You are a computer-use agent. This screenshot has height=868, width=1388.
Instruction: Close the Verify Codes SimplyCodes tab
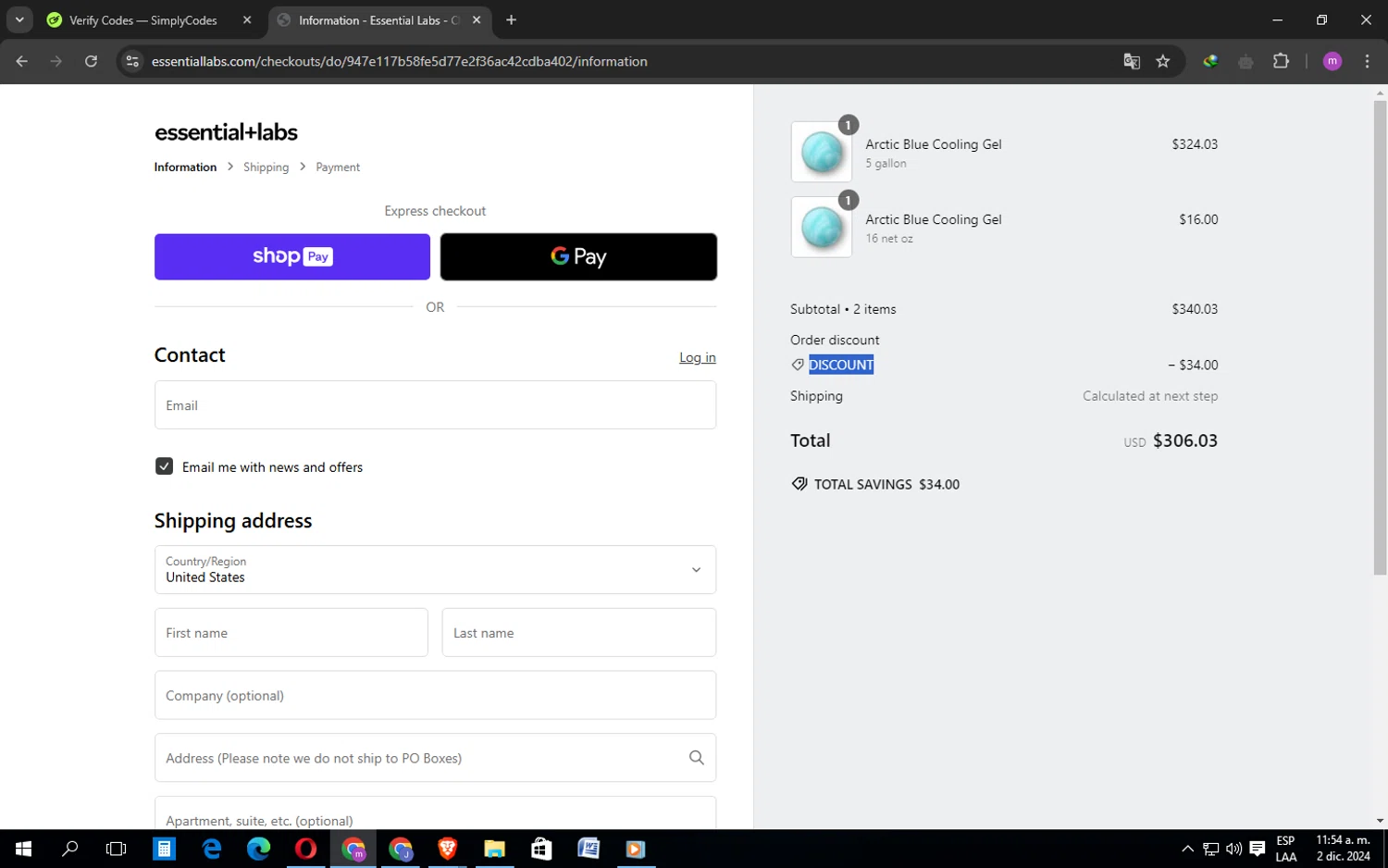tap(247, 19)
